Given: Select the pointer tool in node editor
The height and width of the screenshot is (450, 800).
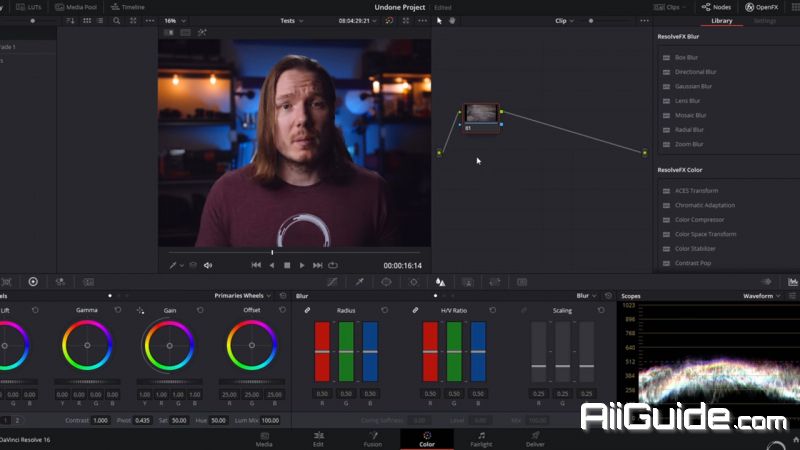Looking at the screenshot, I should tap(439, 21).
